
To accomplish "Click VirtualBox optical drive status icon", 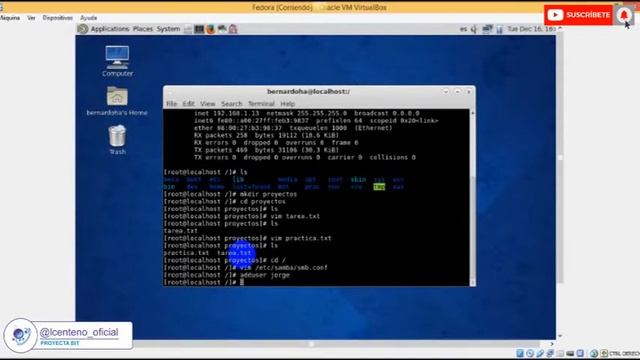I will pos(530,353).
